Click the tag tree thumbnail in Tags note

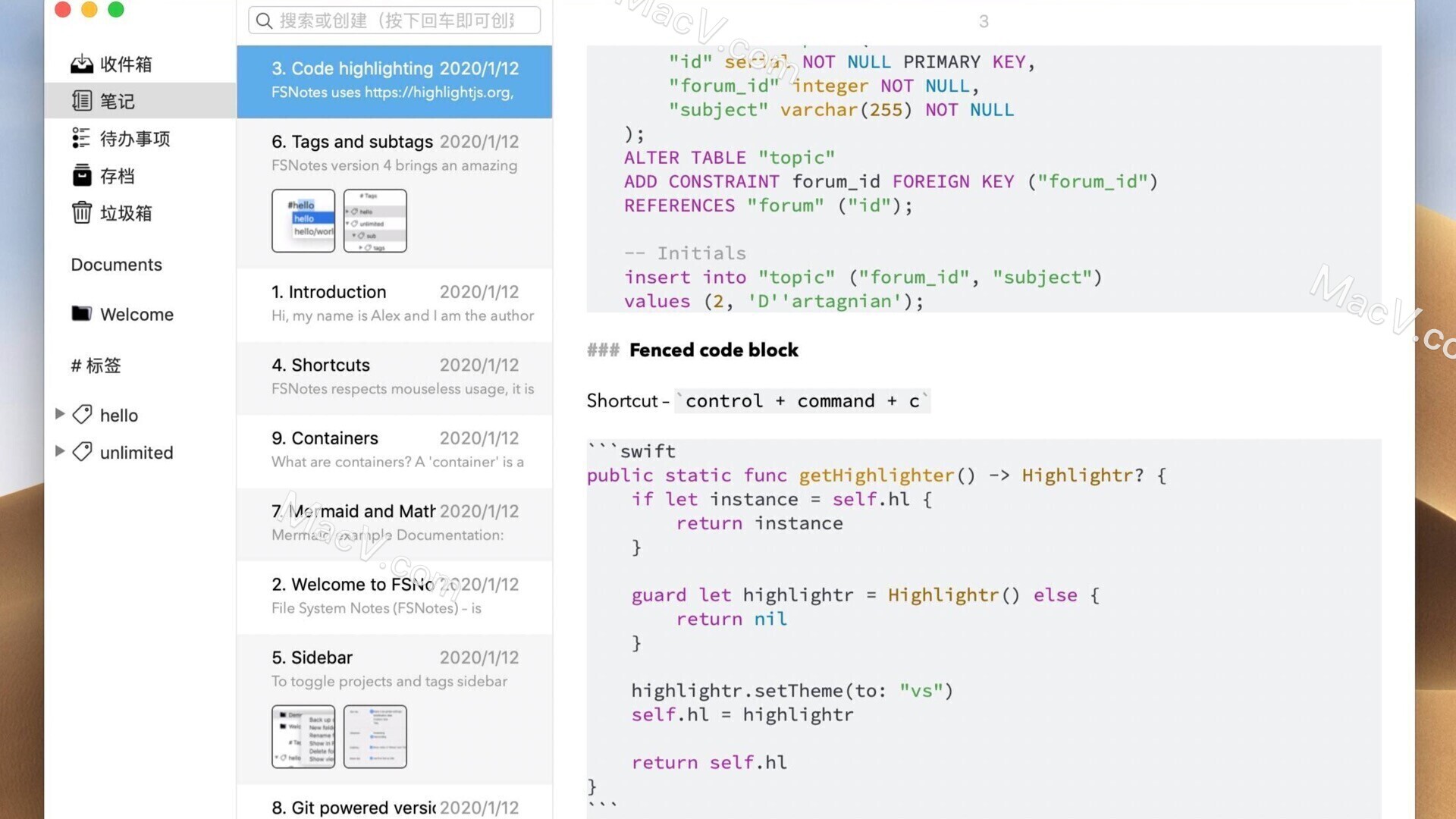[x=375, y=221]
